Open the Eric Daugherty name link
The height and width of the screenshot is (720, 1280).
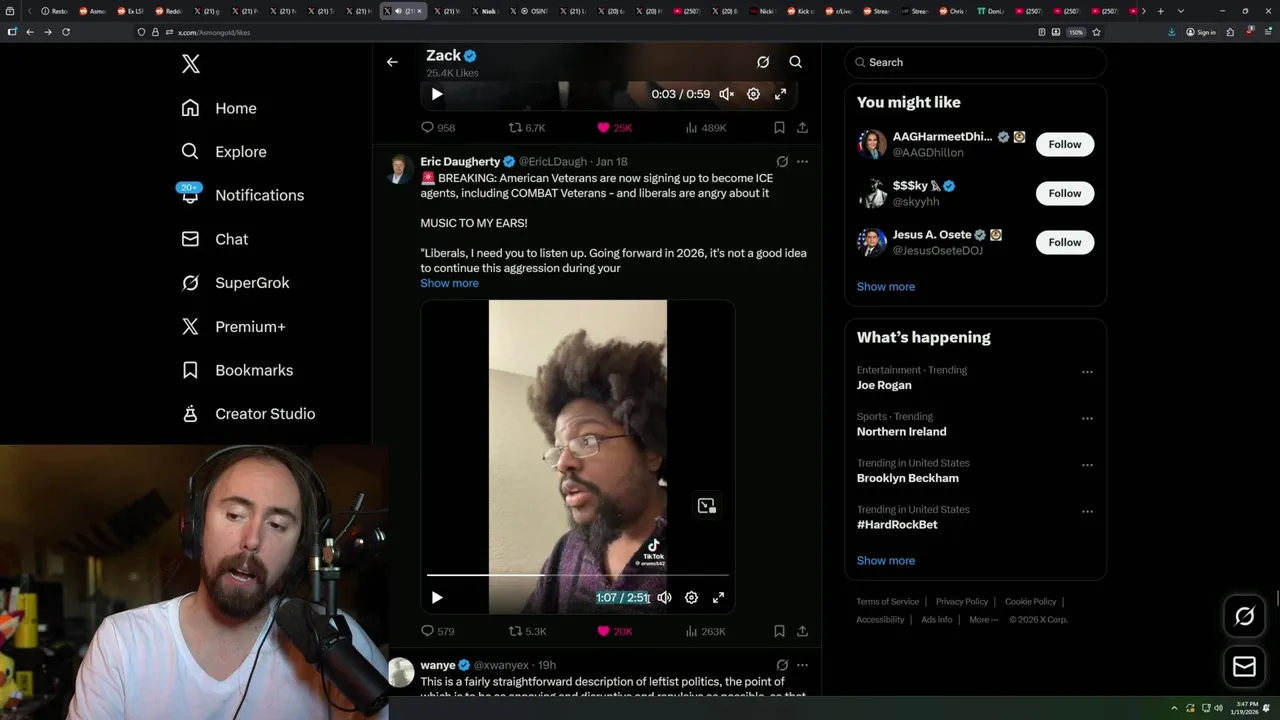[460, 161]
